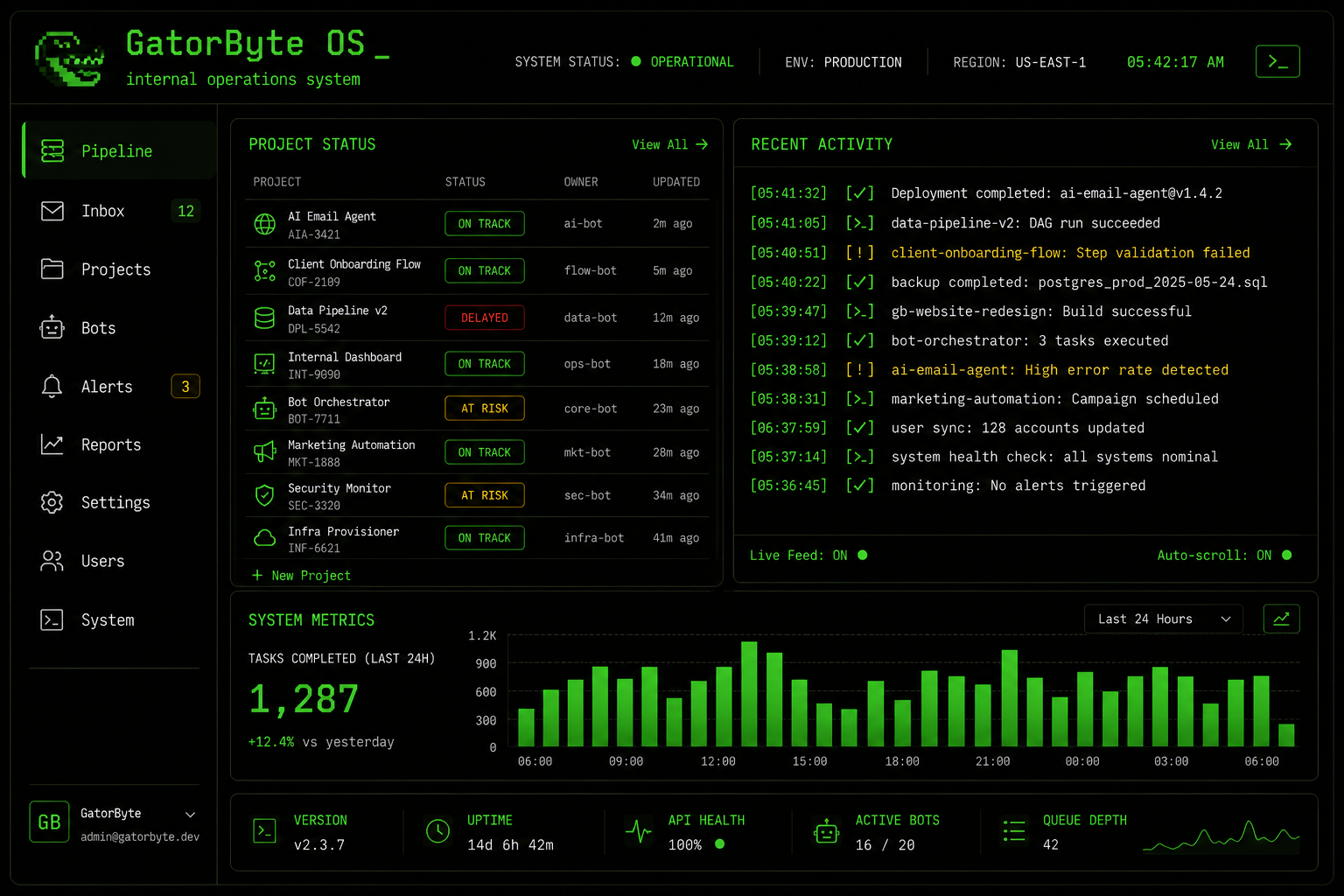Click the cloud icon for Infra Provisioner
Viewport: 1344px width, 896px height.
[x=265, y=538]
